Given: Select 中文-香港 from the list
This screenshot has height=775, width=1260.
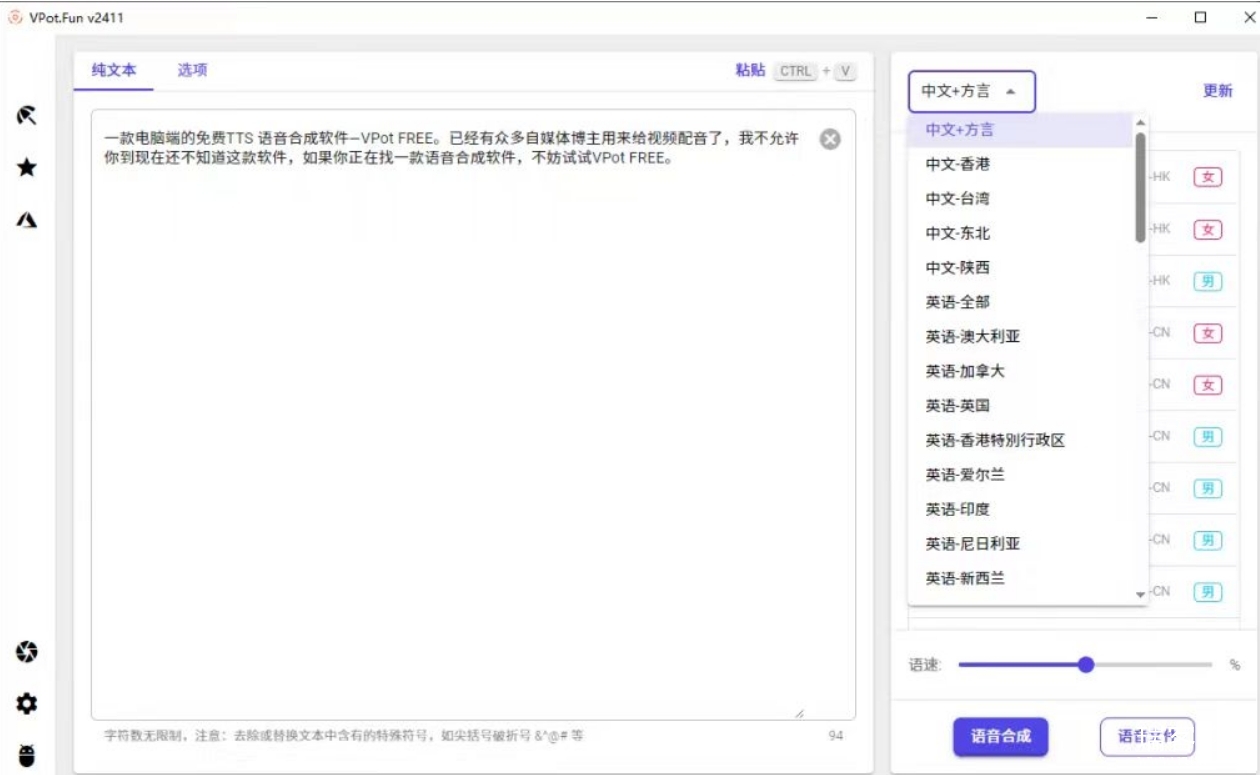Looking at the screenshot, I should pyautogui.click(x=1020, y=164).
